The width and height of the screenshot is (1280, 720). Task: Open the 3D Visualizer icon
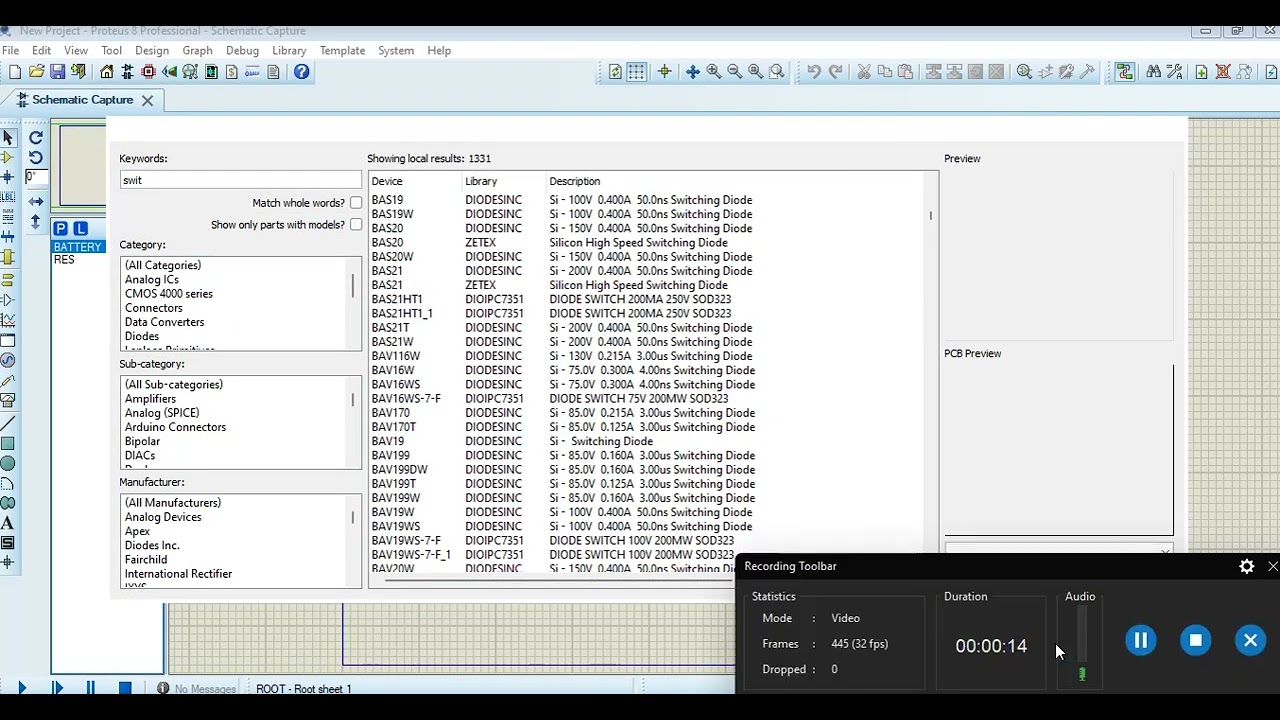point(169,72)
